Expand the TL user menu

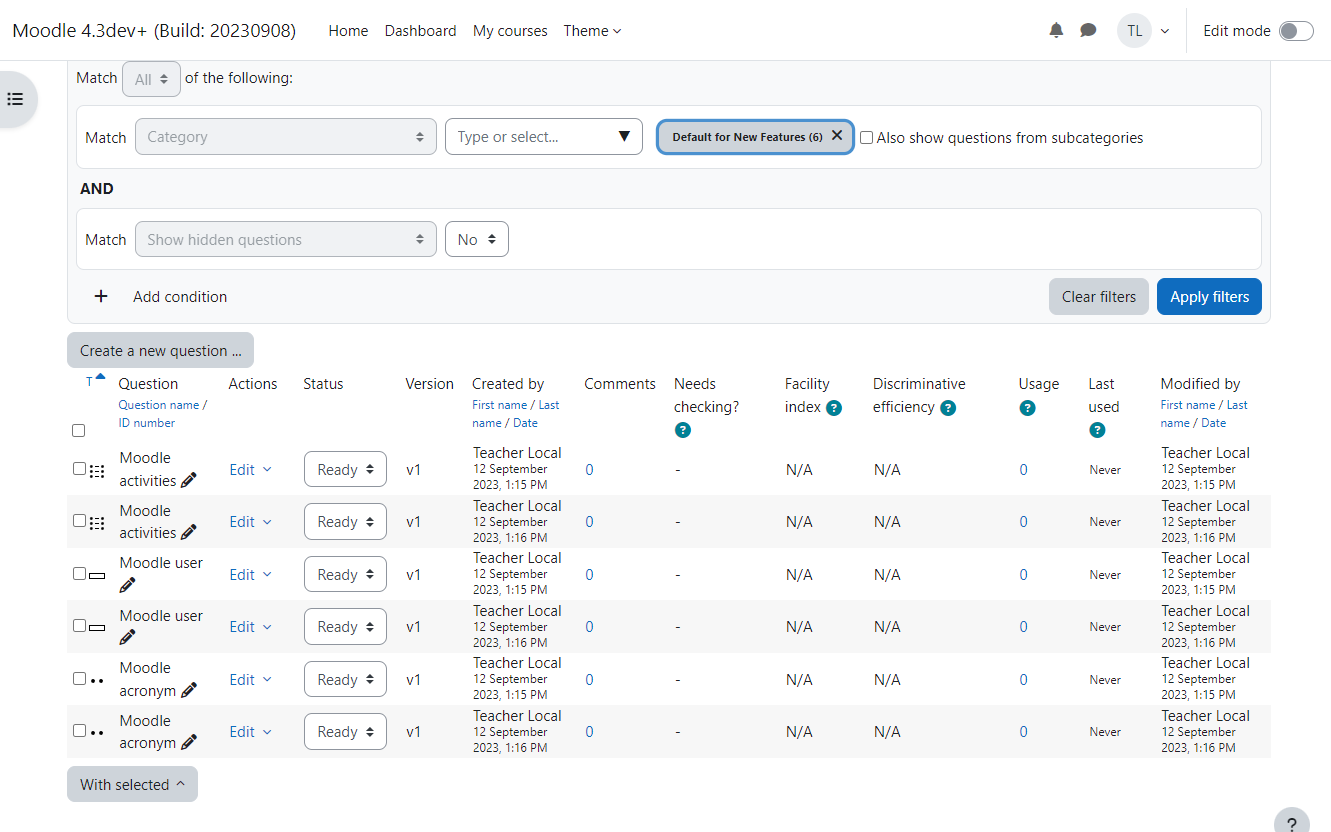pyautogui.click(x=1143, y=31)
